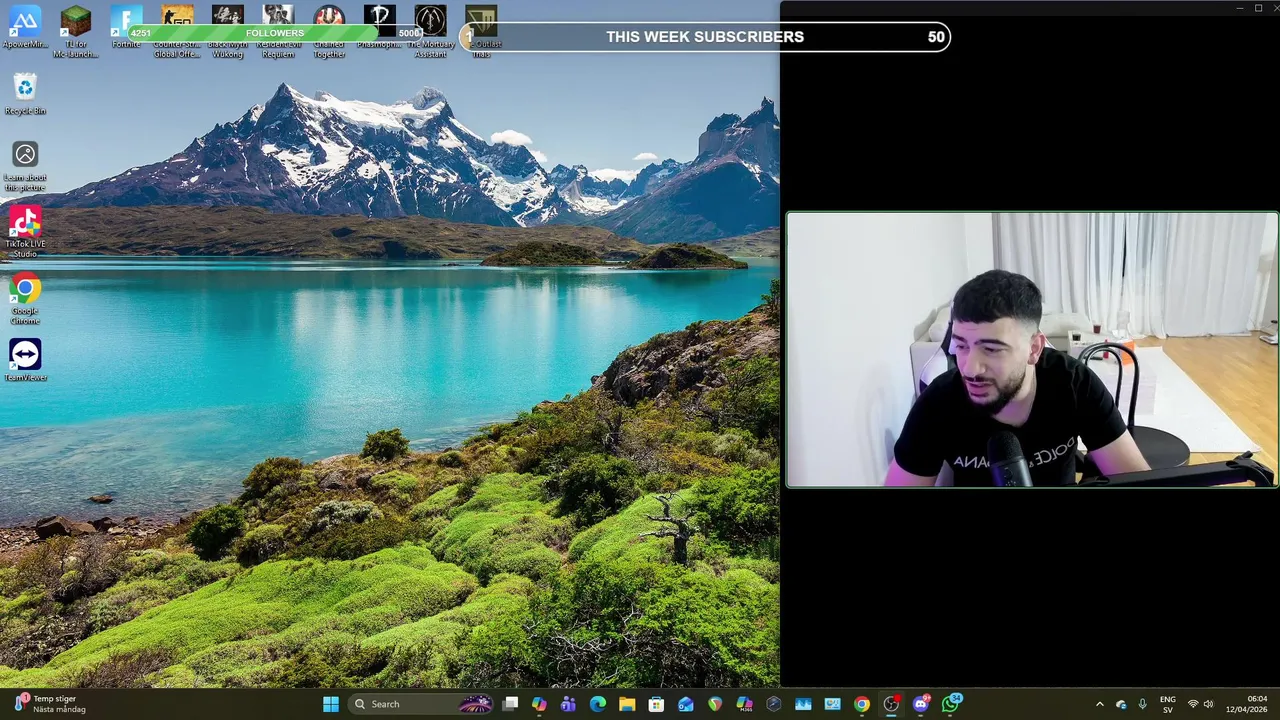
Task: Open the ApowerMirror desktop shortcut
Action: 25,28
